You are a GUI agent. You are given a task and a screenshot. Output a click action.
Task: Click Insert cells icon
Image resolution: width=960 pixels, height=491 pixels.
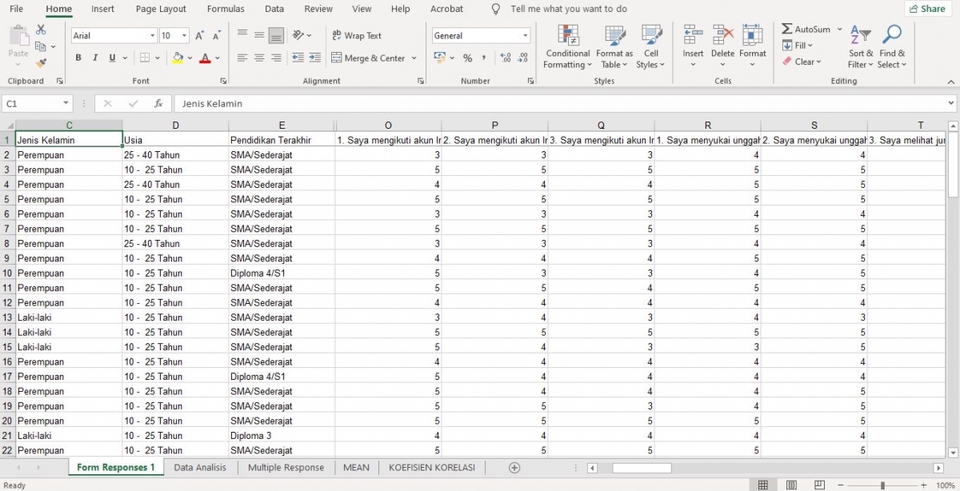coord(693,34)
